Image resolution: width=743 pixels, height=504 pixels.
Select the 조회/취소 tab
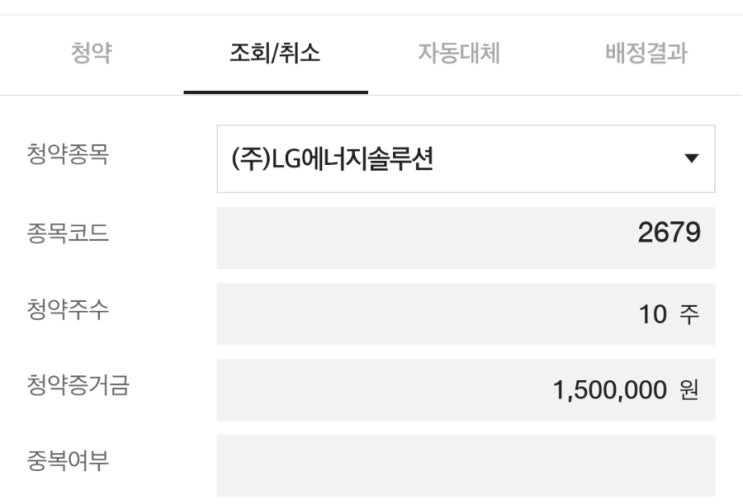coord(275,54)
